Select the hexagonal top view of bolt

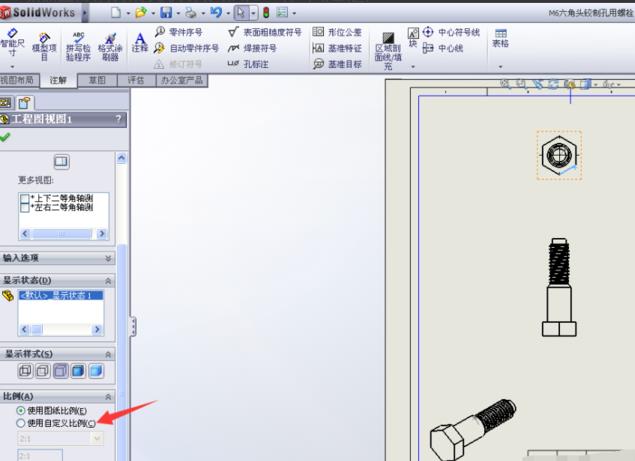[559, 155]
